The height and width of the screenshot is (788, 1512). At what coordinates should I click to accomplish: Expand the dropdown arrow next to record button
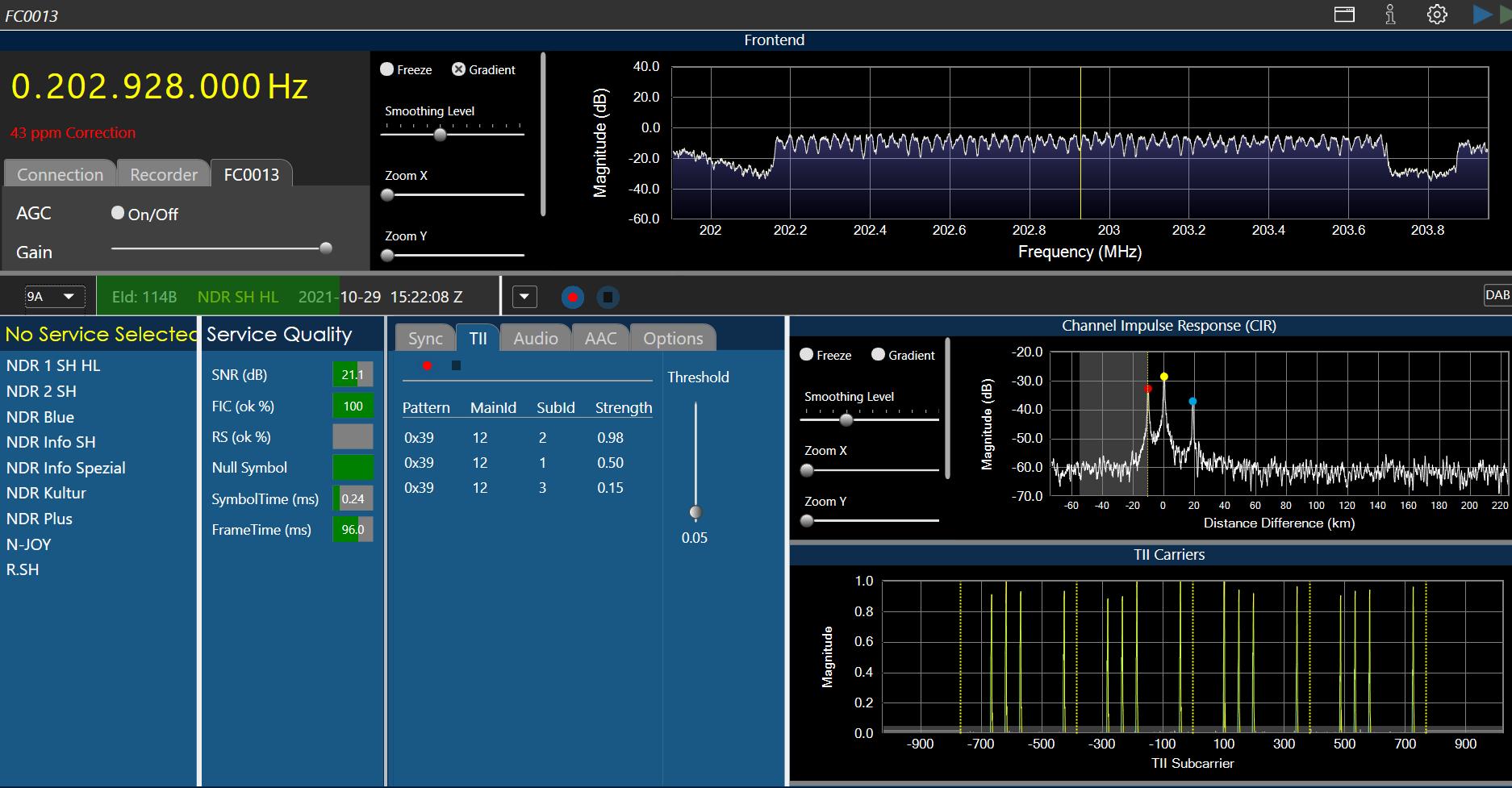point(524,297)
